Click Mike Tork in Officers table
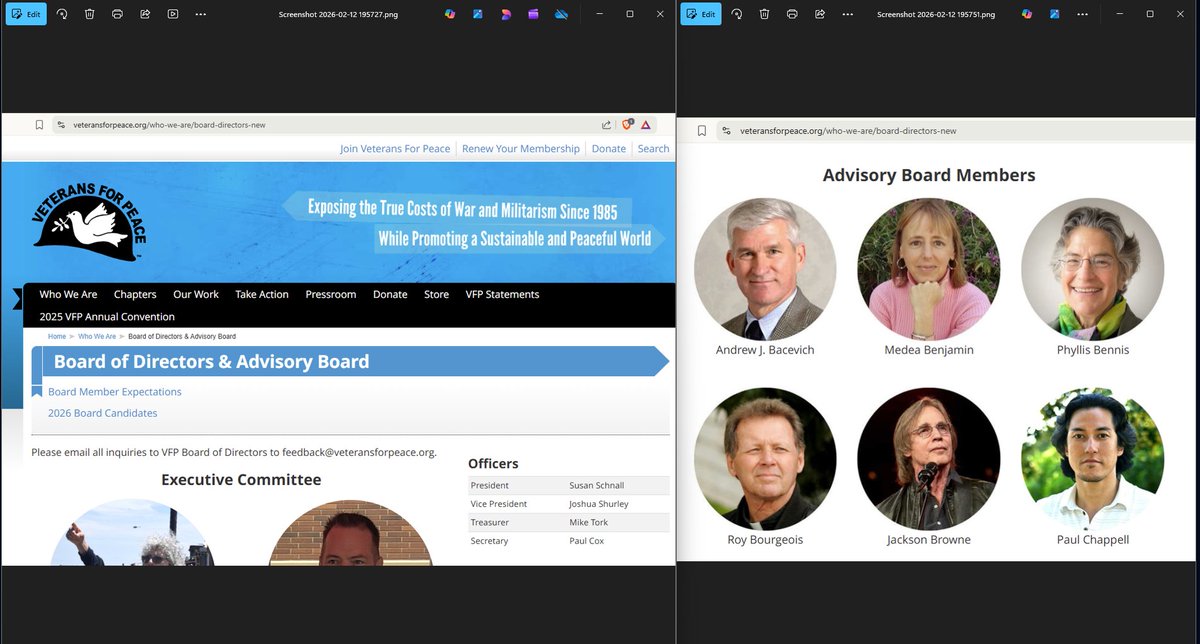Screen dimensions: 1200x644 point(588,522)
